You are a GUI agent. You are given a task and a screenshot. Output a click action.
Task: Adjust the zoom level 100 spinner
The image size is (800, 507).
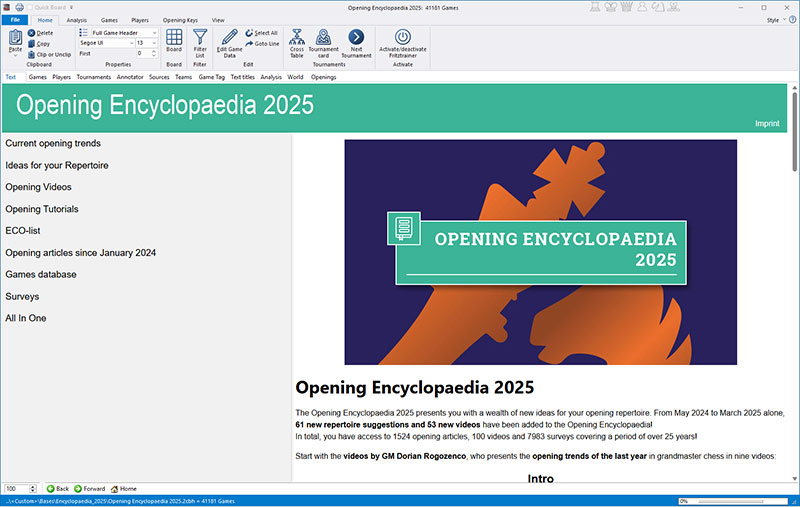[x=33, y=488]
